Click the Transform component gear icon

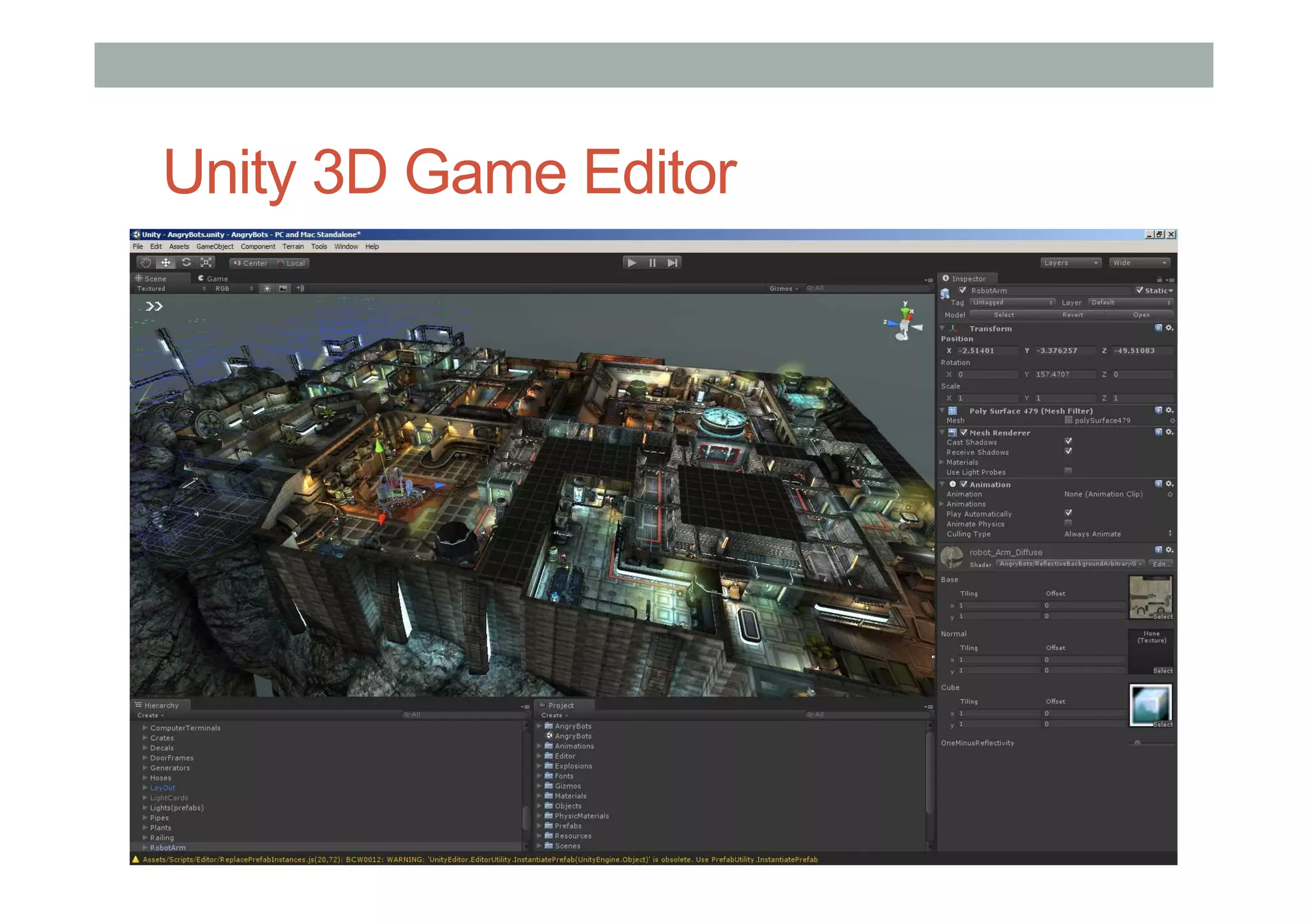[1169, 328]
